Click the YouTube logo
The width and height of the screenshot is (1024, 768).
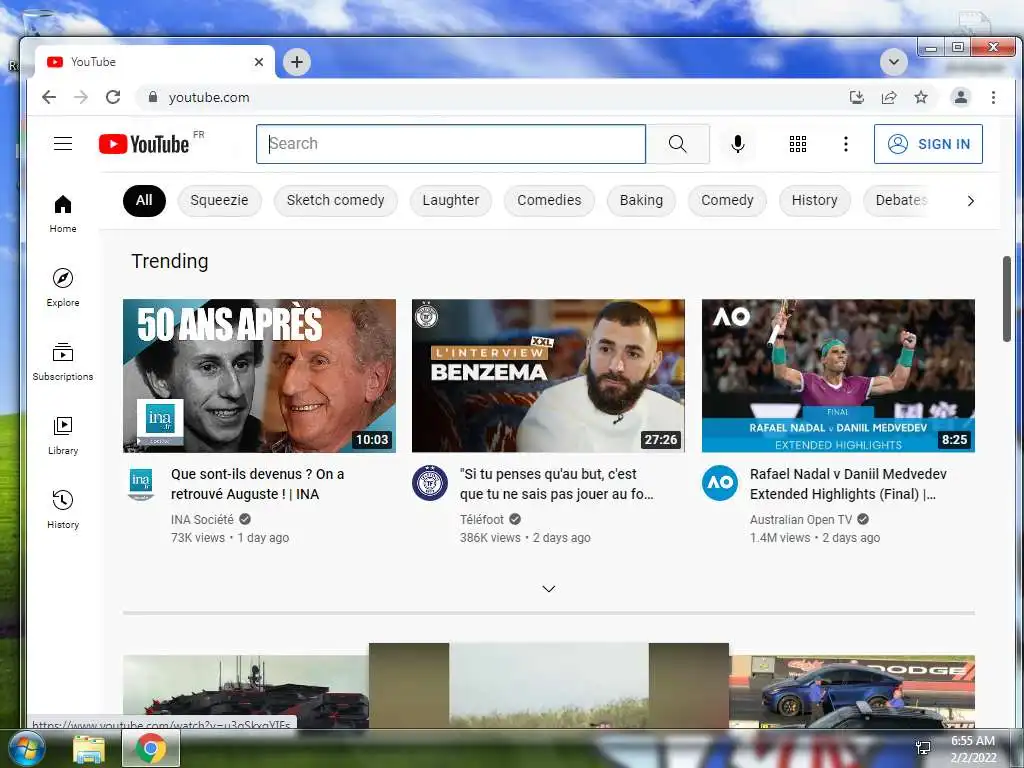tap(144, 144)
